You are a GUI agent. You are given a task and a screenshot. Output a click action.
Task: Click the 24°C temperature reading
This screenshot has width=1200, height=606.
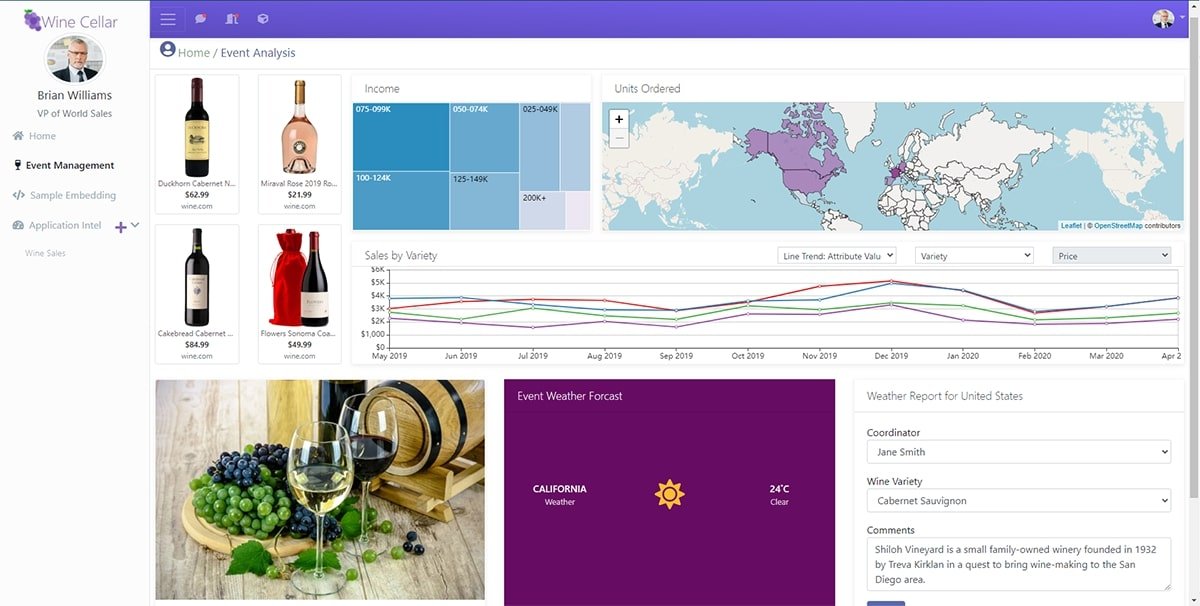pos(779,489)
